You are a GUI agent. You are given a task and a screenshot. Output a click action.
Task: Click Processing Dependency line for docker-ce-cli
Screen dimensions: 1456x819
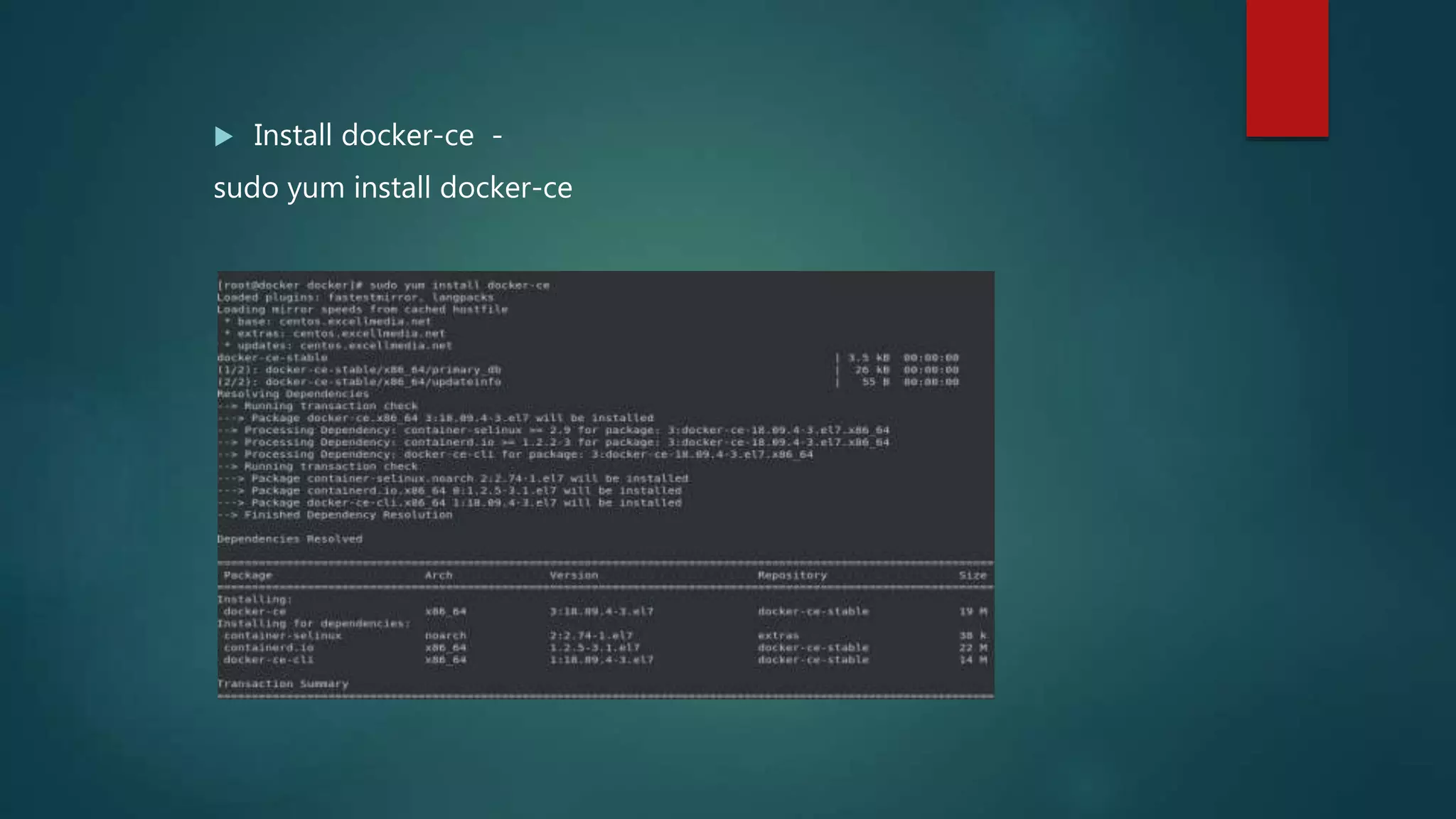[515, 454]
